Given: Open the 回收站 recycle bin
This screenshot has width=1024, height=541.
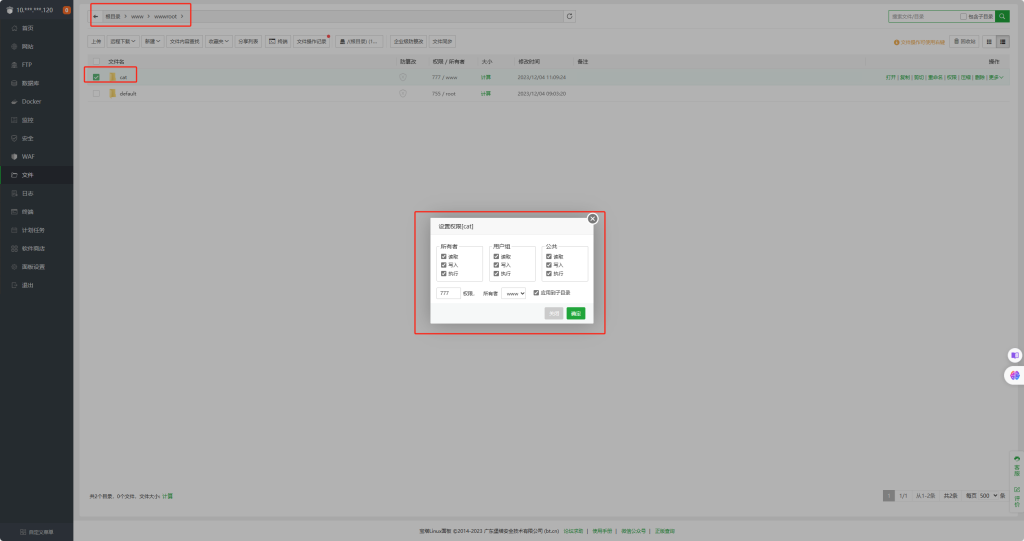Looking at the screenshot, I should tap(964, 41).
